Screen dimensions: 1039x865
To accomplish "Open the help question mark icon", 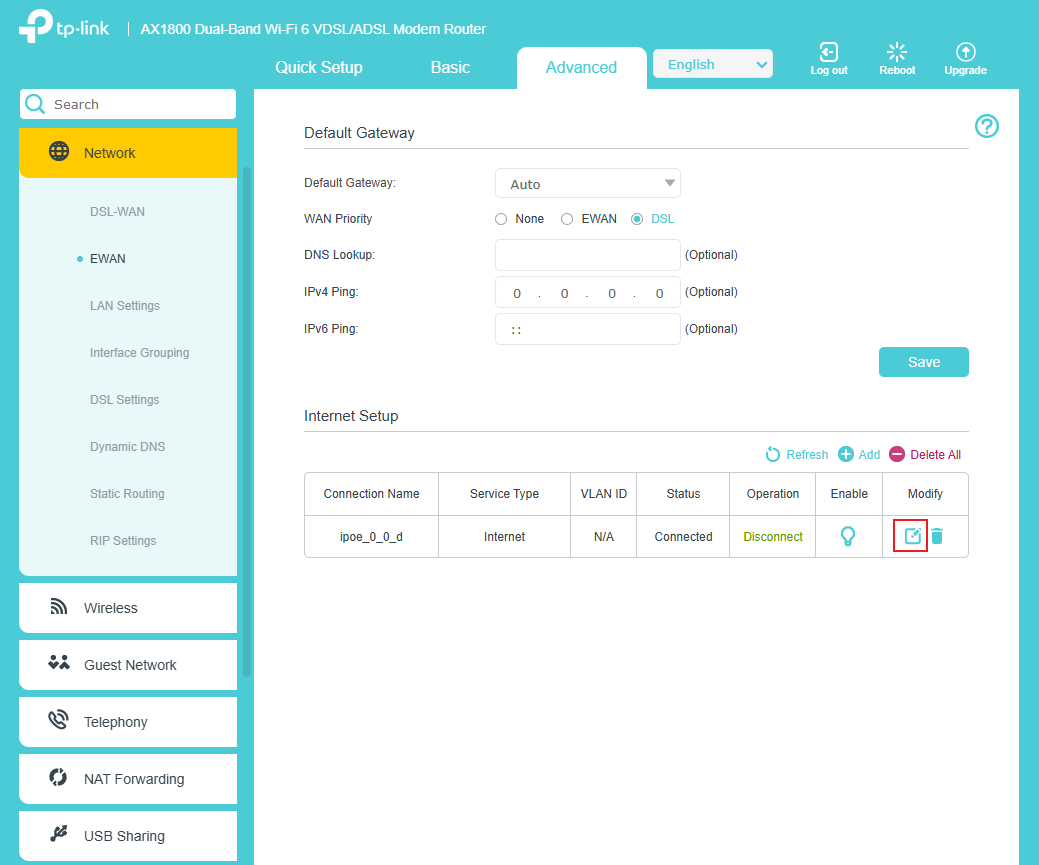I will click(x=986, y=126).
